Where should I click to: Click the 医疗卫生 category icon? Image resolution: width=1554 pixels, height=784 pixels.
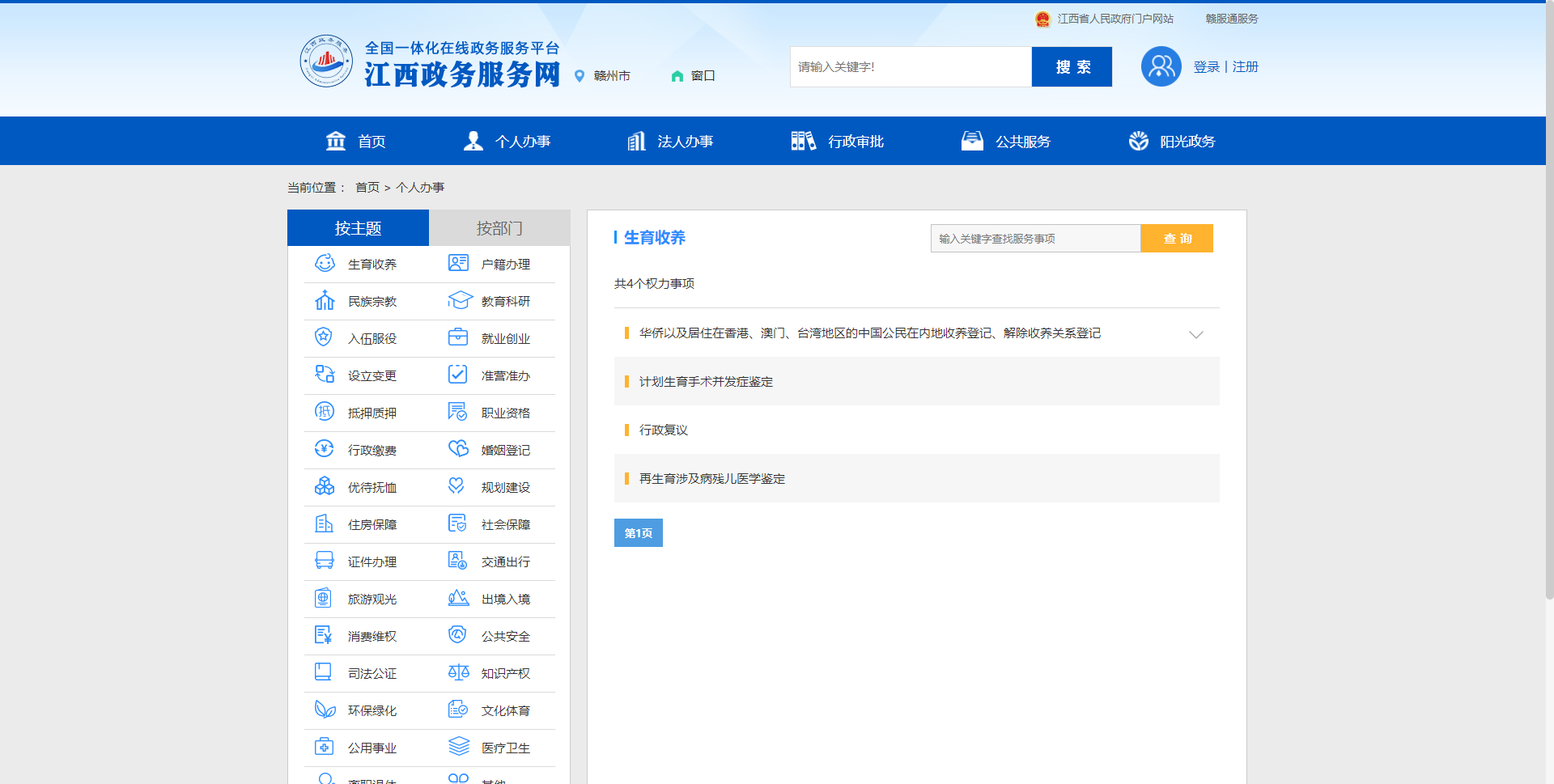click(x=457, y=747)
